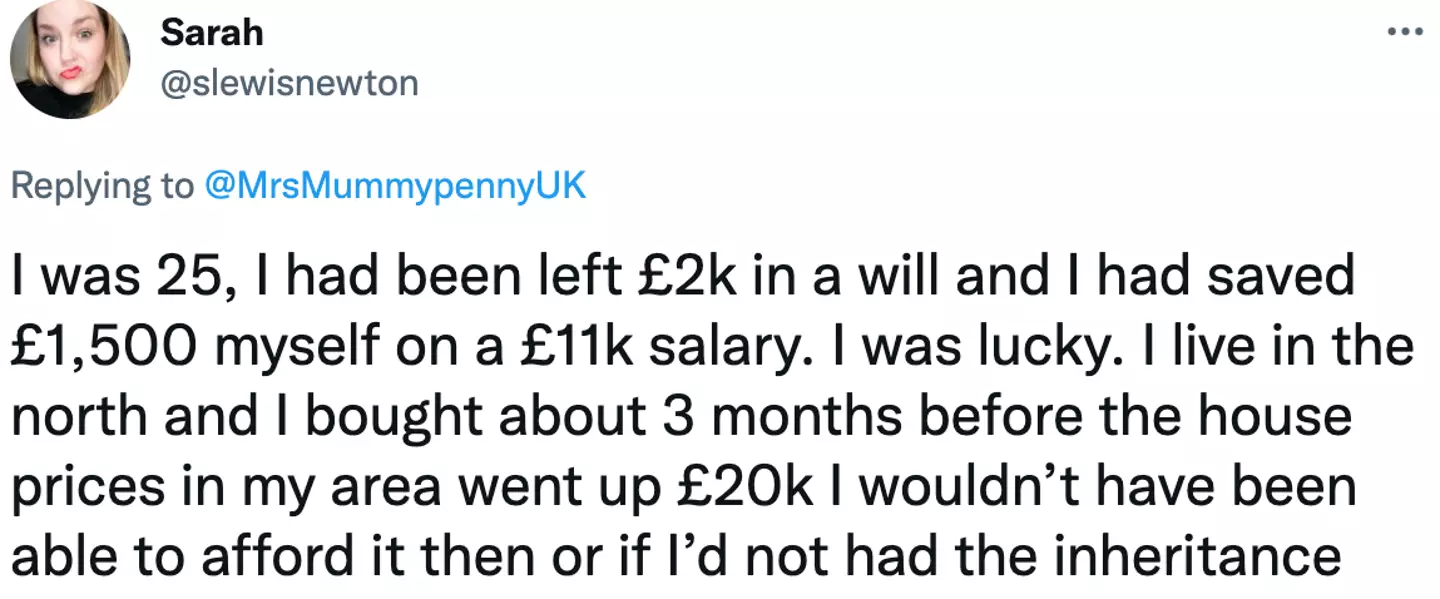Open the display name "Sarah"
This screenshot has height=599, width=1440.
211,33
